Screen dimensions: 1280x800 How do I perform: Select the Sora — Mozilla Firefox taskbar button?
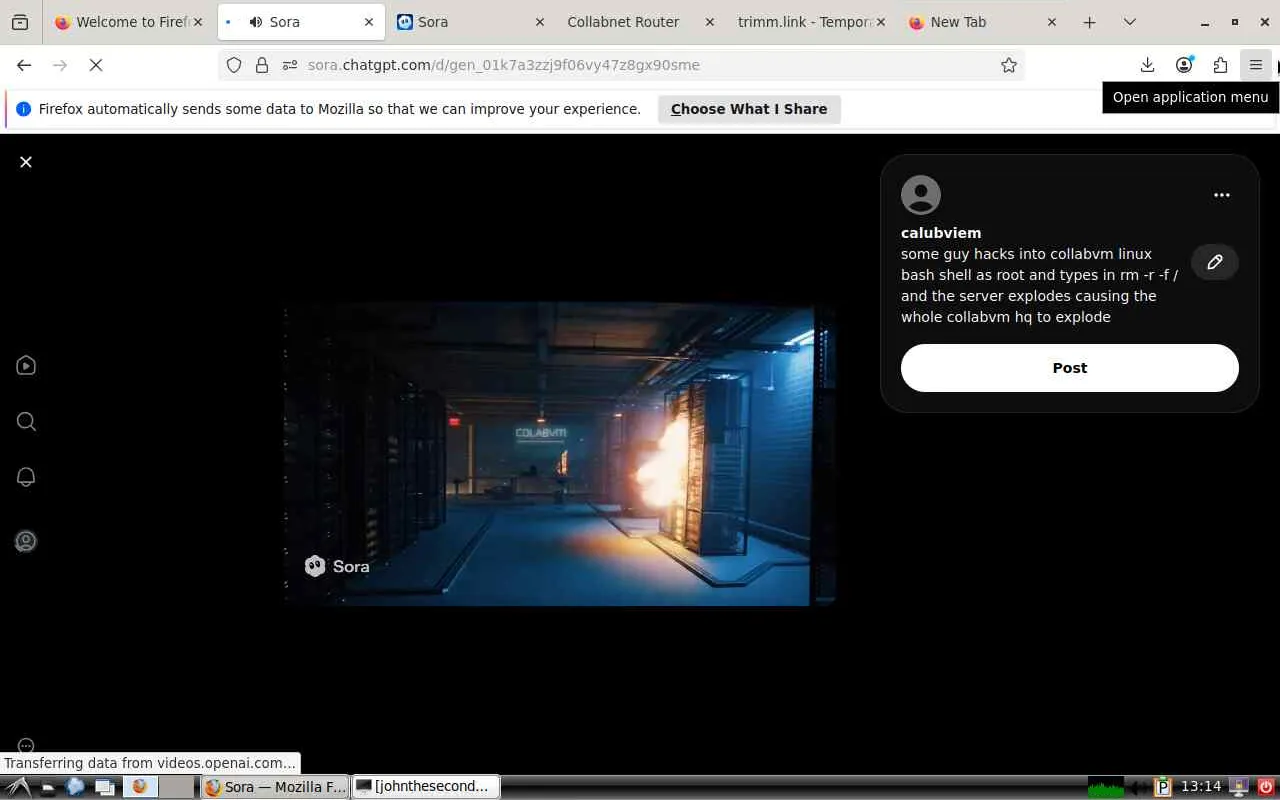pyautogui.click(x=275, y=787)
